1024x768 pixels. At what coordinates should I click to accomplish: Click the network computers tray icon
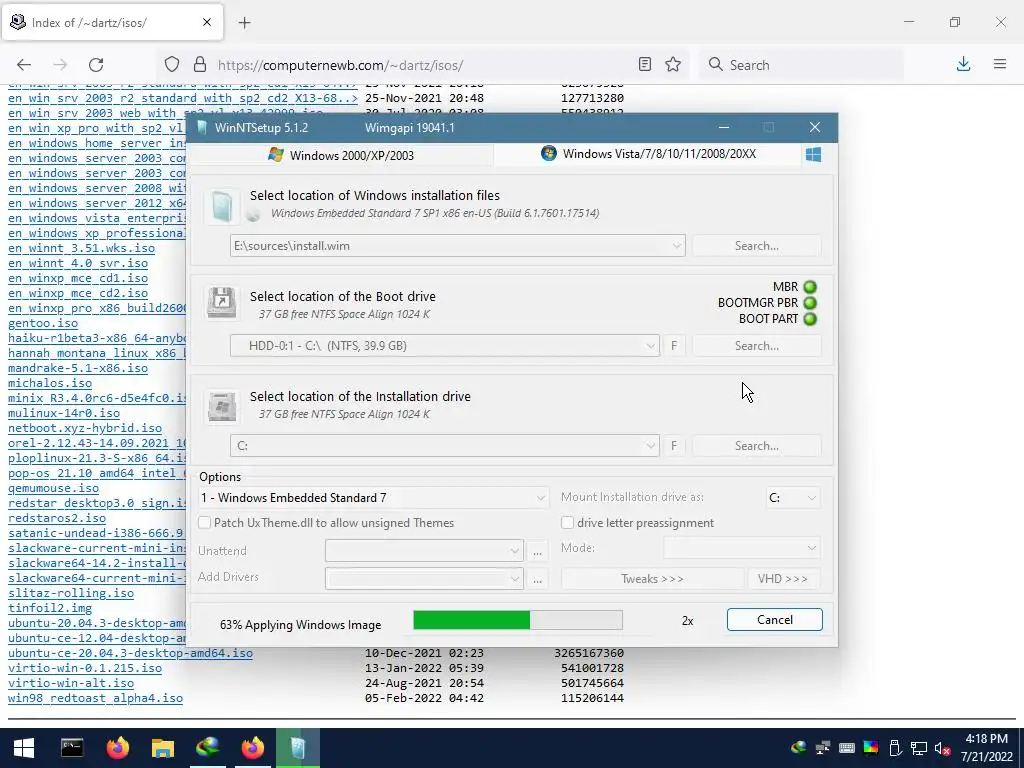click(823, 748)
